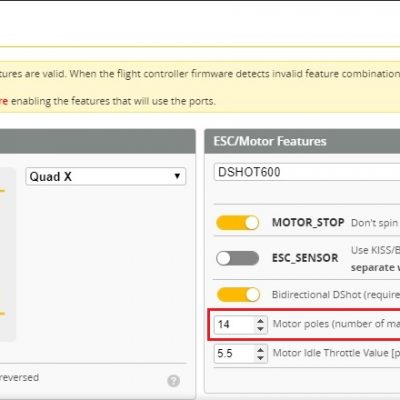
Task: Click the yellow note about enabling features
Action: point(107,101)
